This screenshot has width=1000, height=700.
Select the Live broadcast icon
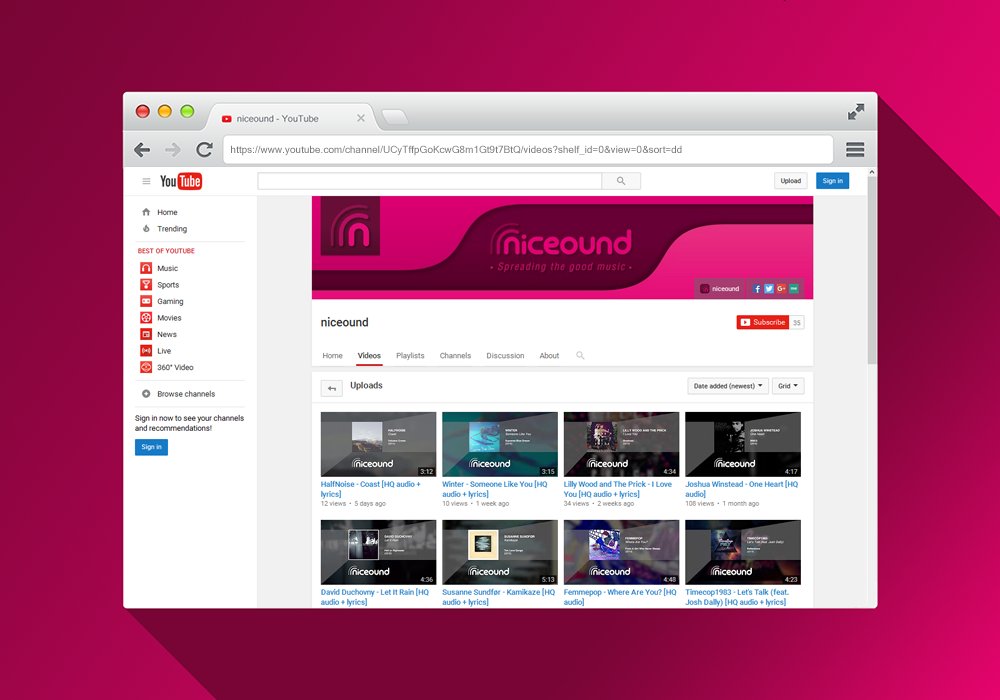[147, 350]
